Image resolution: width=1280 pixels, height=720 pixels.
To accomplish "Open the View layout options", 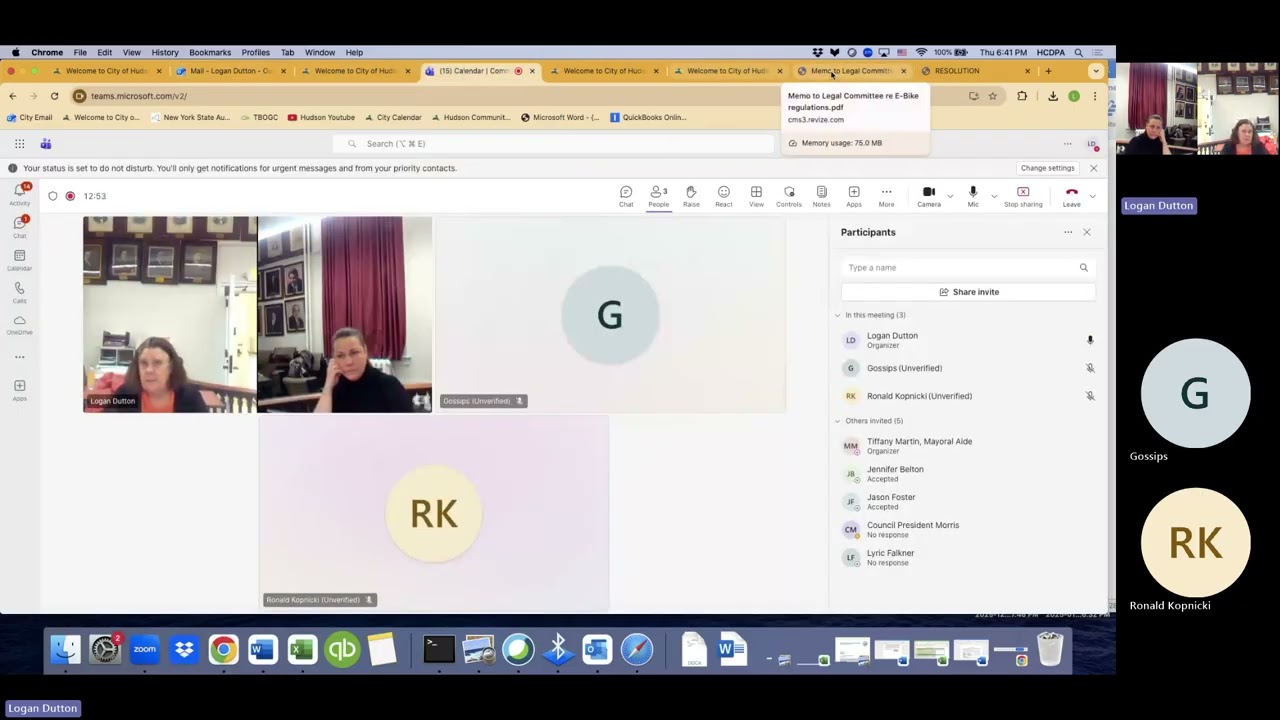I will coord(756,196).
